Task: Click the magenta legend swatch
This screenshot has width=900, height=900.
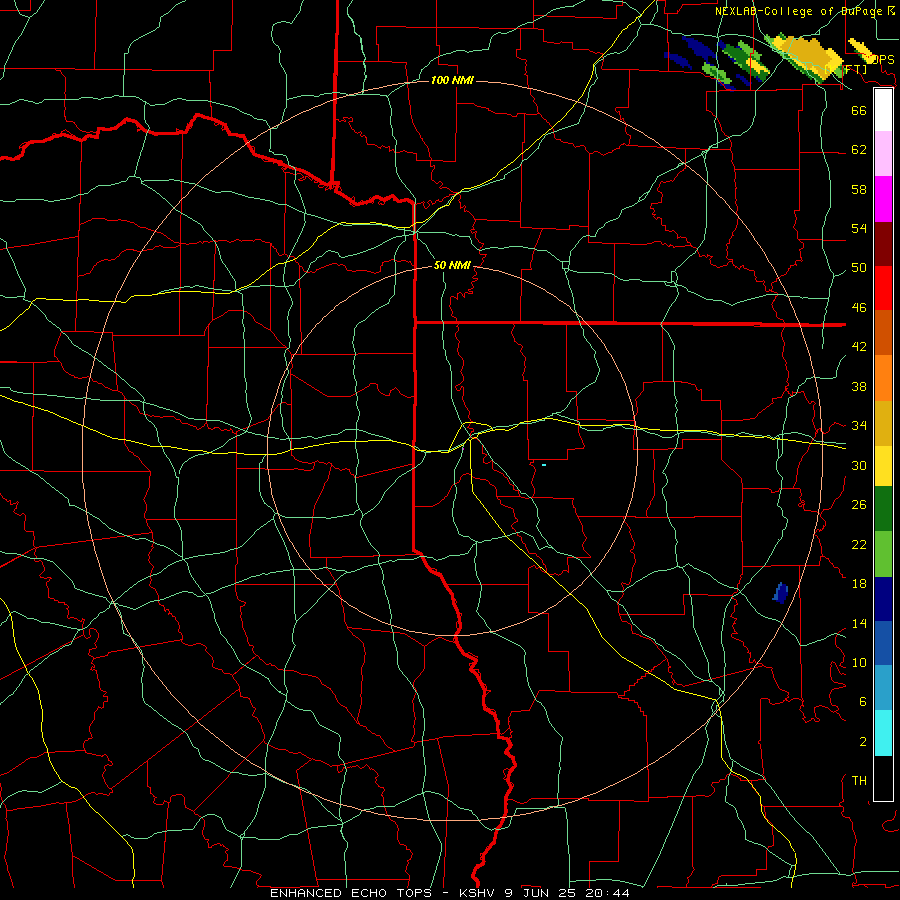Action: pos(883,199)
